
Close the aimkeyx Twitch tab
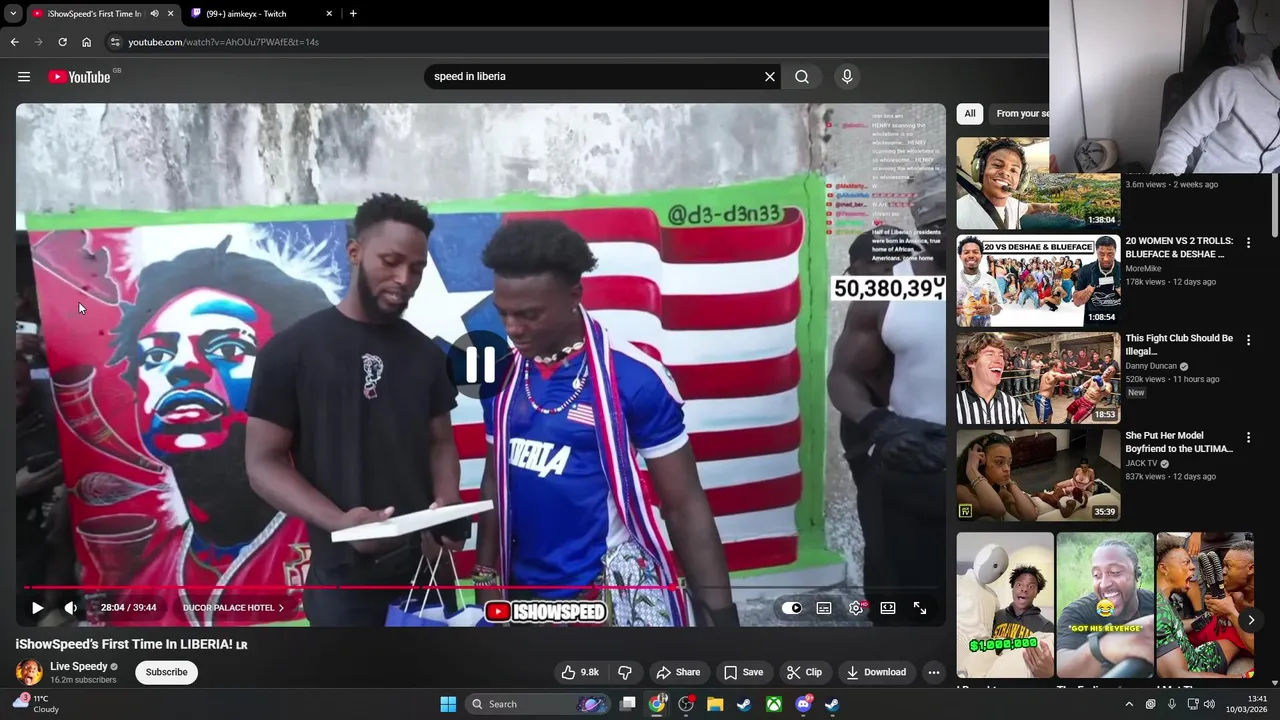coord(329,14)
